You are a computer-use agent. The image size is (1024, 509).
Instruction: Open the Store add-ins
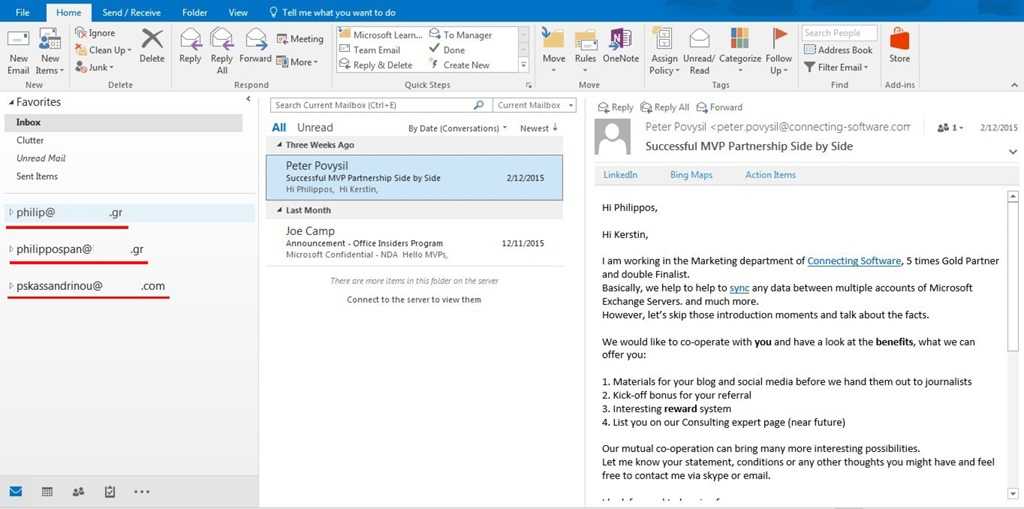[899, 46]
